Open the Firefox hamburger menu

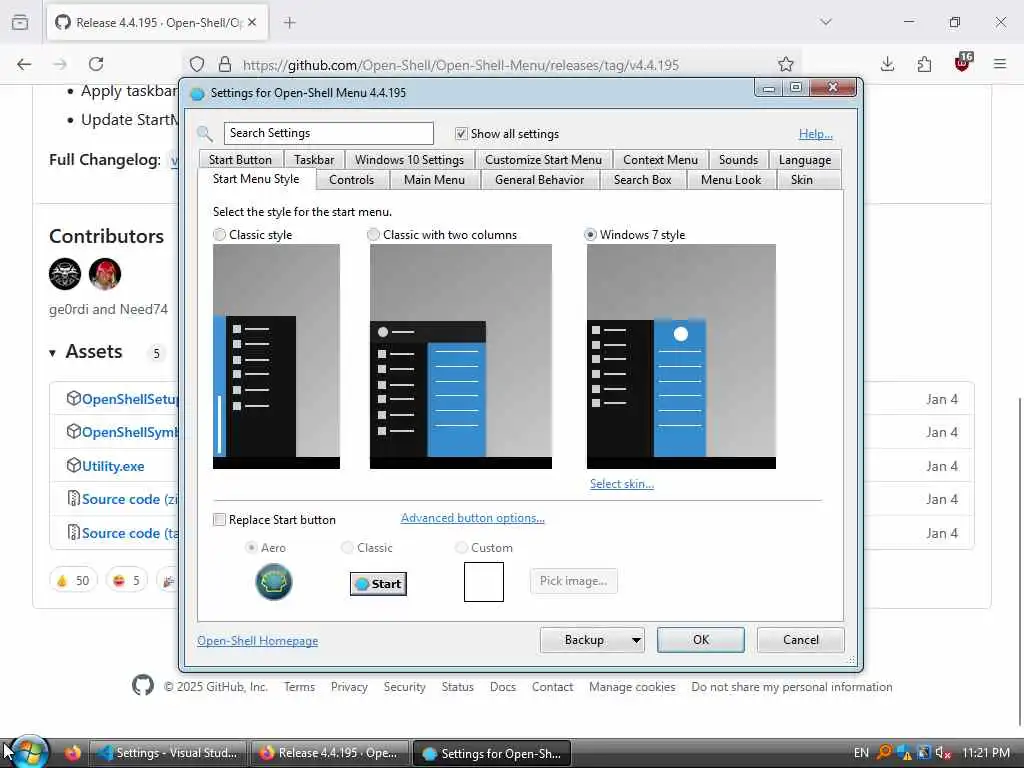1000,64
